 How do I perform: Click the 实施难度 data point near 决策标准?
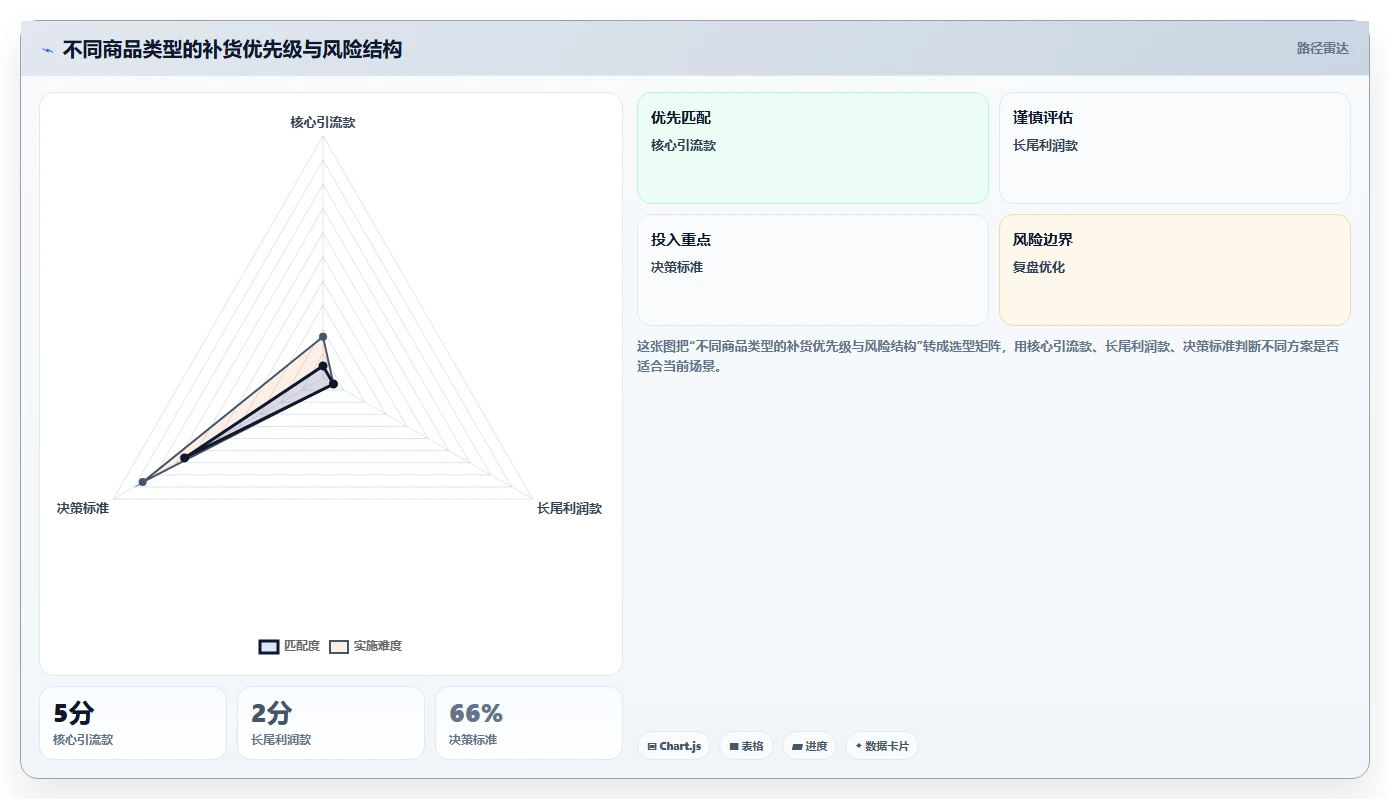click(143, 482)
